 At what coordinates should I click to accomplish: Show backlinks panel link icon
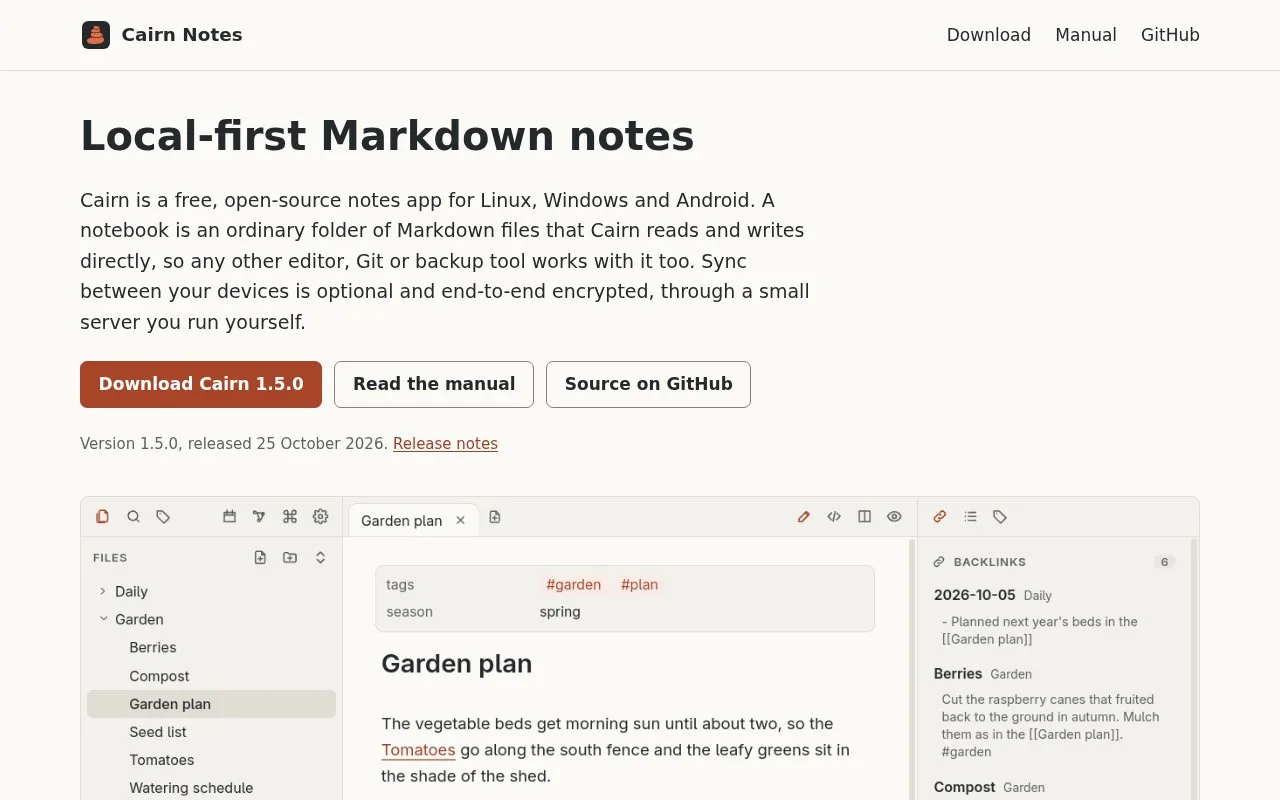point(940,517)
